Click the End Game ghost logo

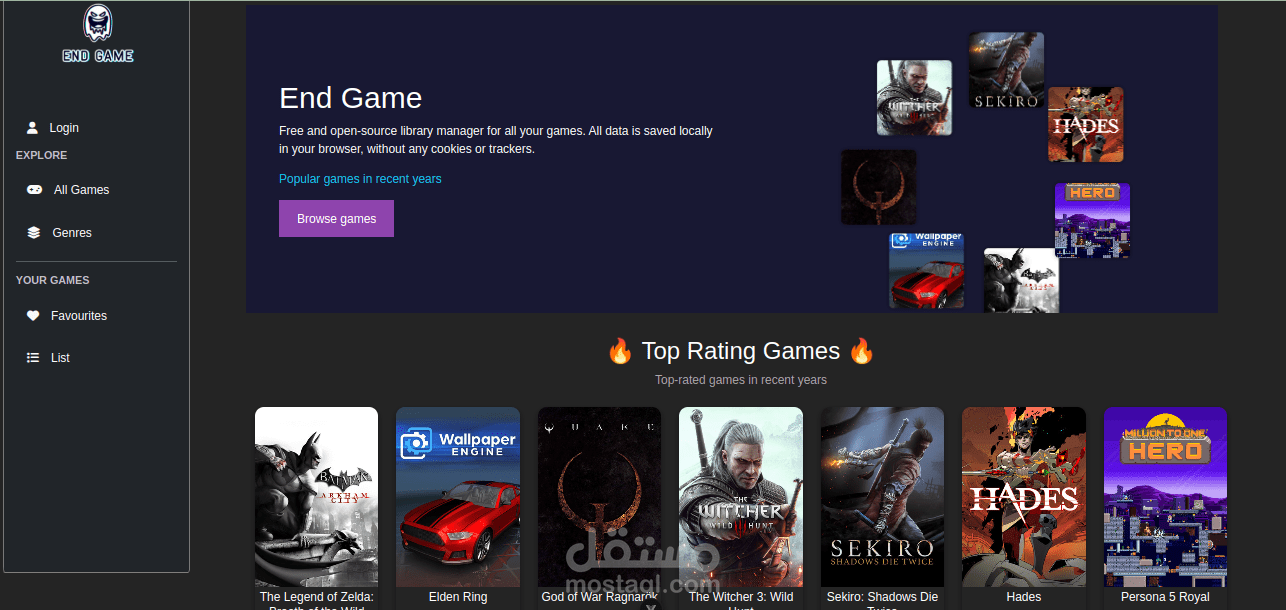[97, 34]
